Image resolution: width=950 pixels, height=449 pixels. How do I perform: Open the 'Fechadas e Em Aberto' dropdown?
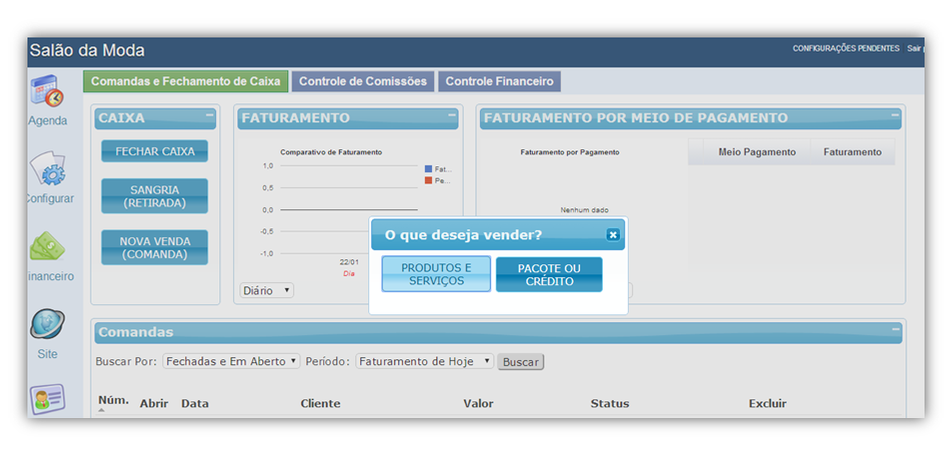(231, 361)
